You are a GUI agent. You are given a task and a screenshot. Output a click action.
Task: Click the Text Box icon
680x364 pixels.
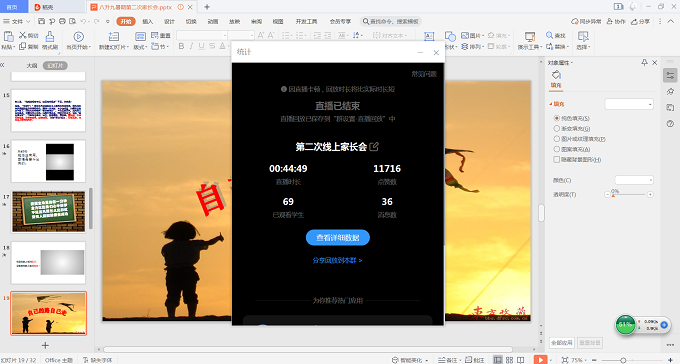pos(429,37)
